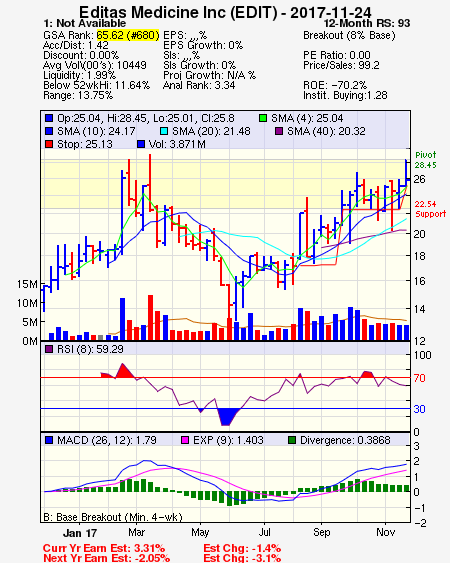
Task: Click the green Divergence legend swatch
Action: 292,440
